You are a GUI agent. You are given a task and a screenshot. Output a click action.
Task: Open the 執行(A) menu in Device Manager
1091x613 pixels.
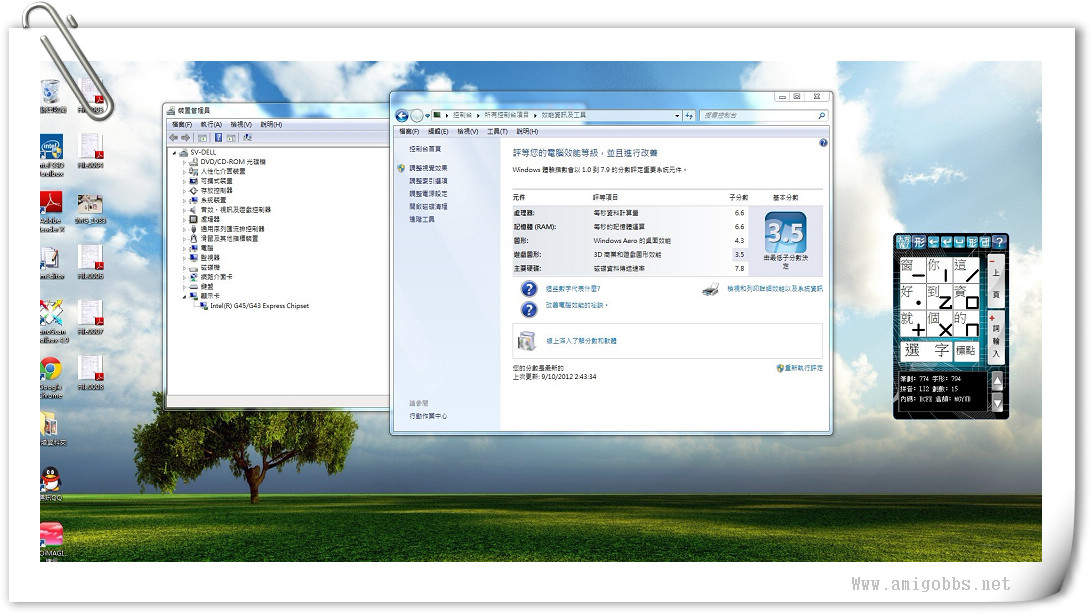point(210,125)
